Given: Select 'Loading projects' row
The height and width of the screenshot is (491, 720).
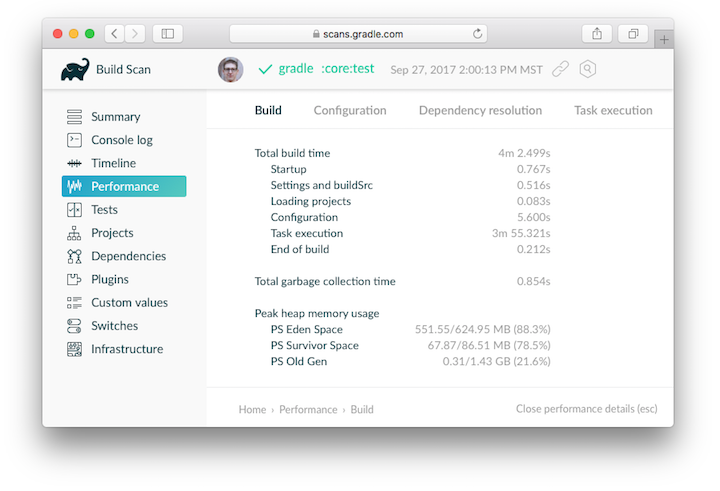Looking at the screenshot, I should pos(410,201).
